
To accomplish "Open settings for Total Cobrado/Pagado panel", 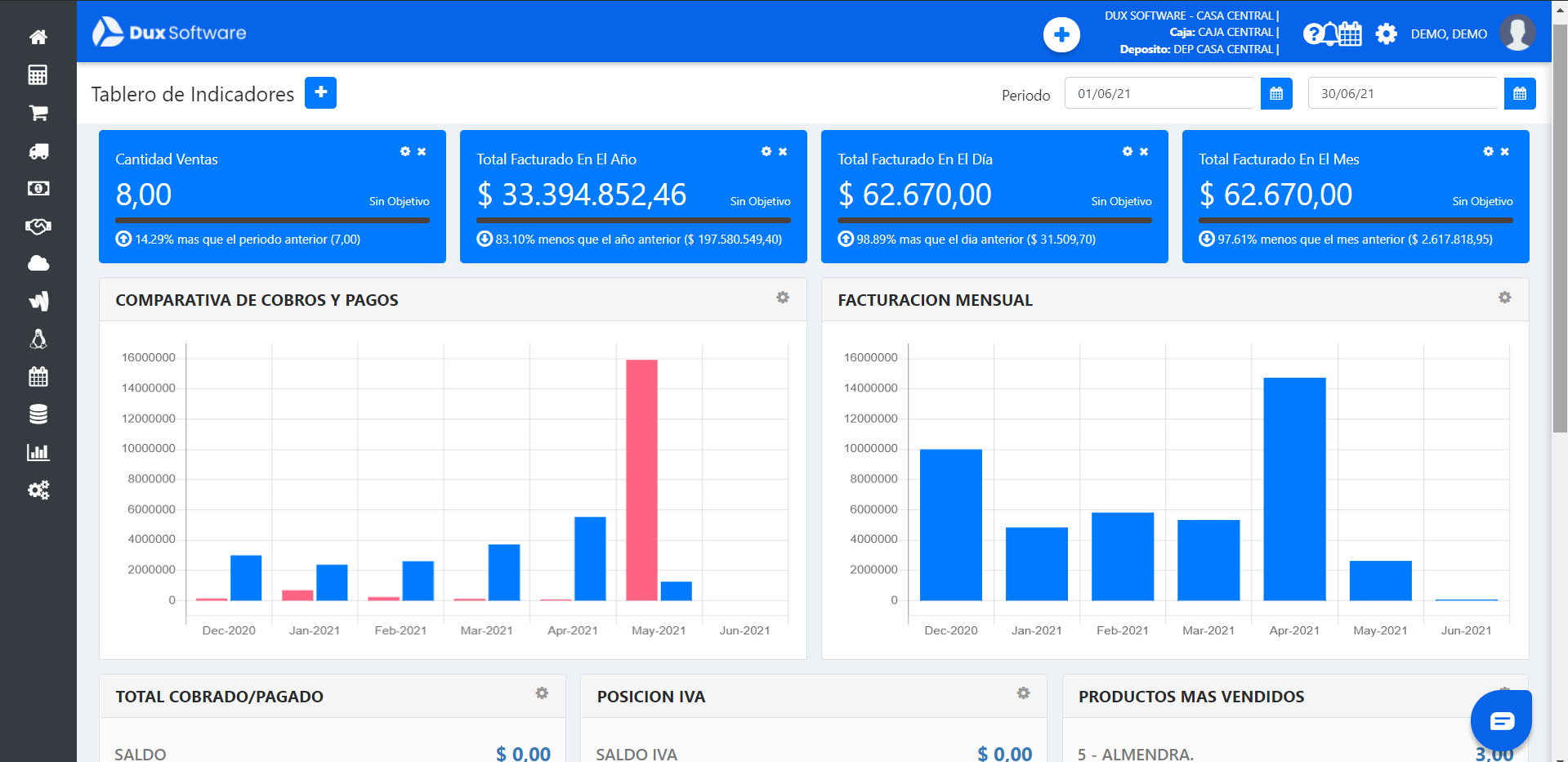I will 542,693.
